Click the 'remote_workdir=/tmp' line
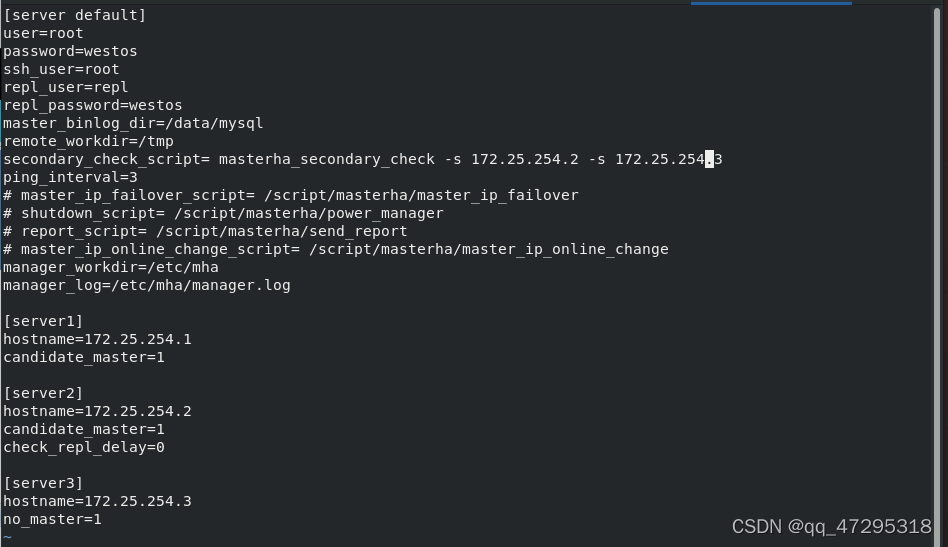The height and width of the screenshot is (547, 948). pyautogui.click(x=88, y=141)
